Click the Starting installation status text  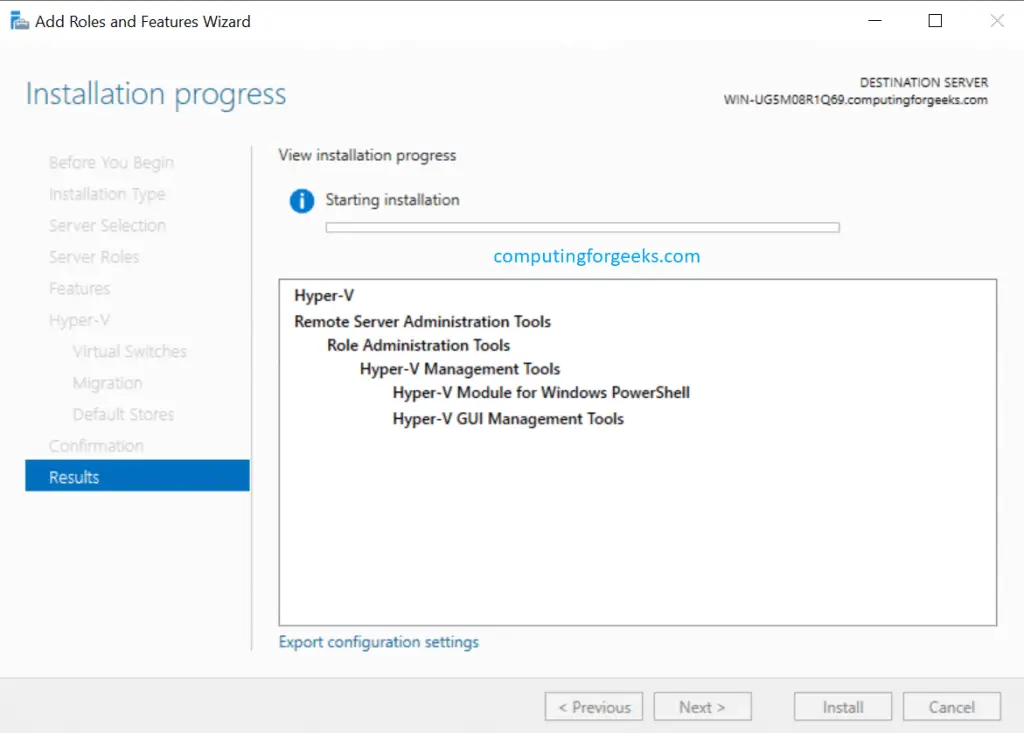point(392,200)
